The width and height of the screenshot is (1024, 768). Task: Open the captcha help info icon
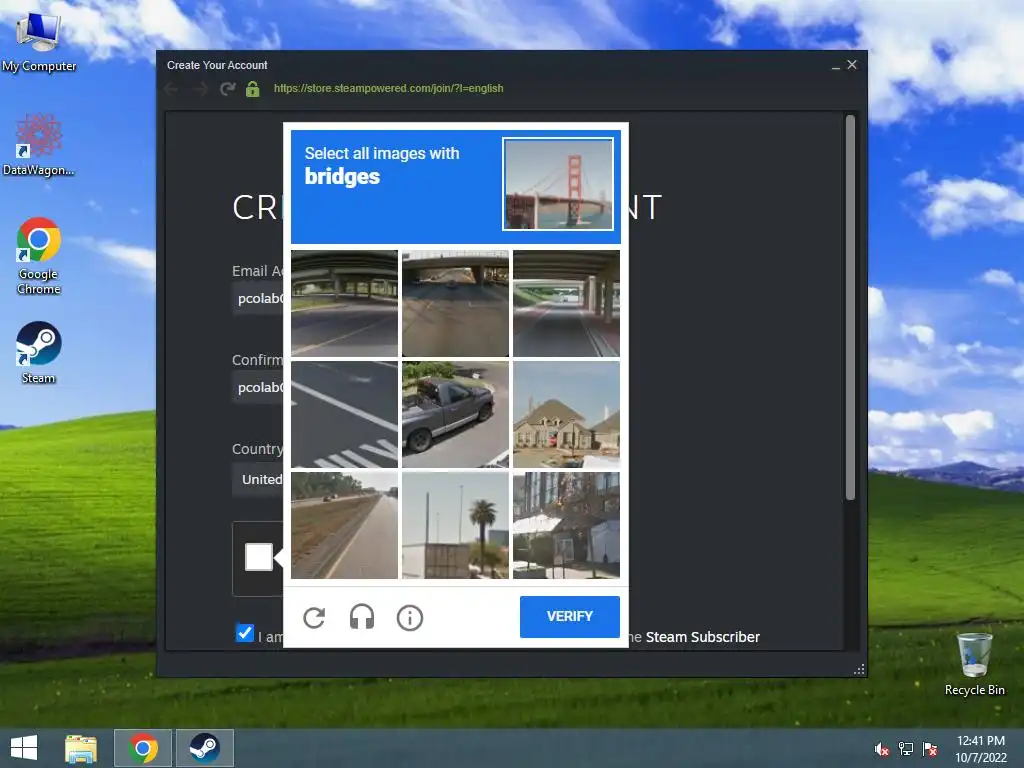click(409, 617)
